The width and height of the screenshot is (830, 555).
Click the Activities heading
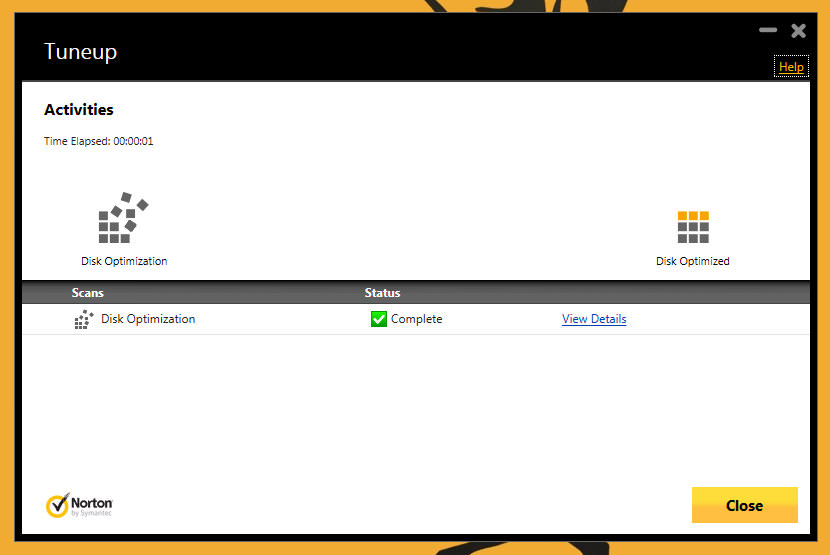point(79,110)
